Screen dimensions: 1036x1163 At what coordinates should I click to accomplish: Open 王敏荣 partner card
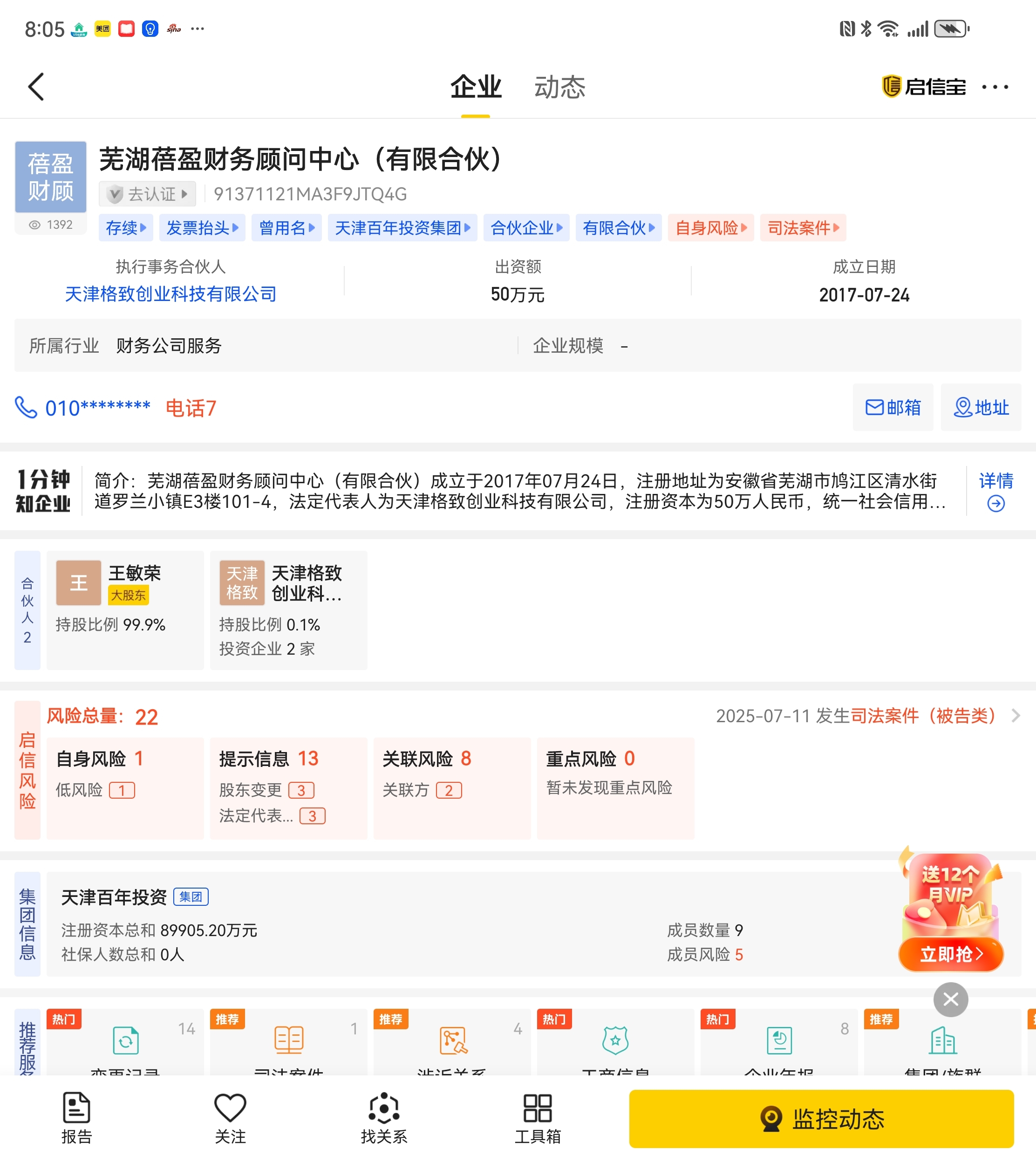pos(125,609)
